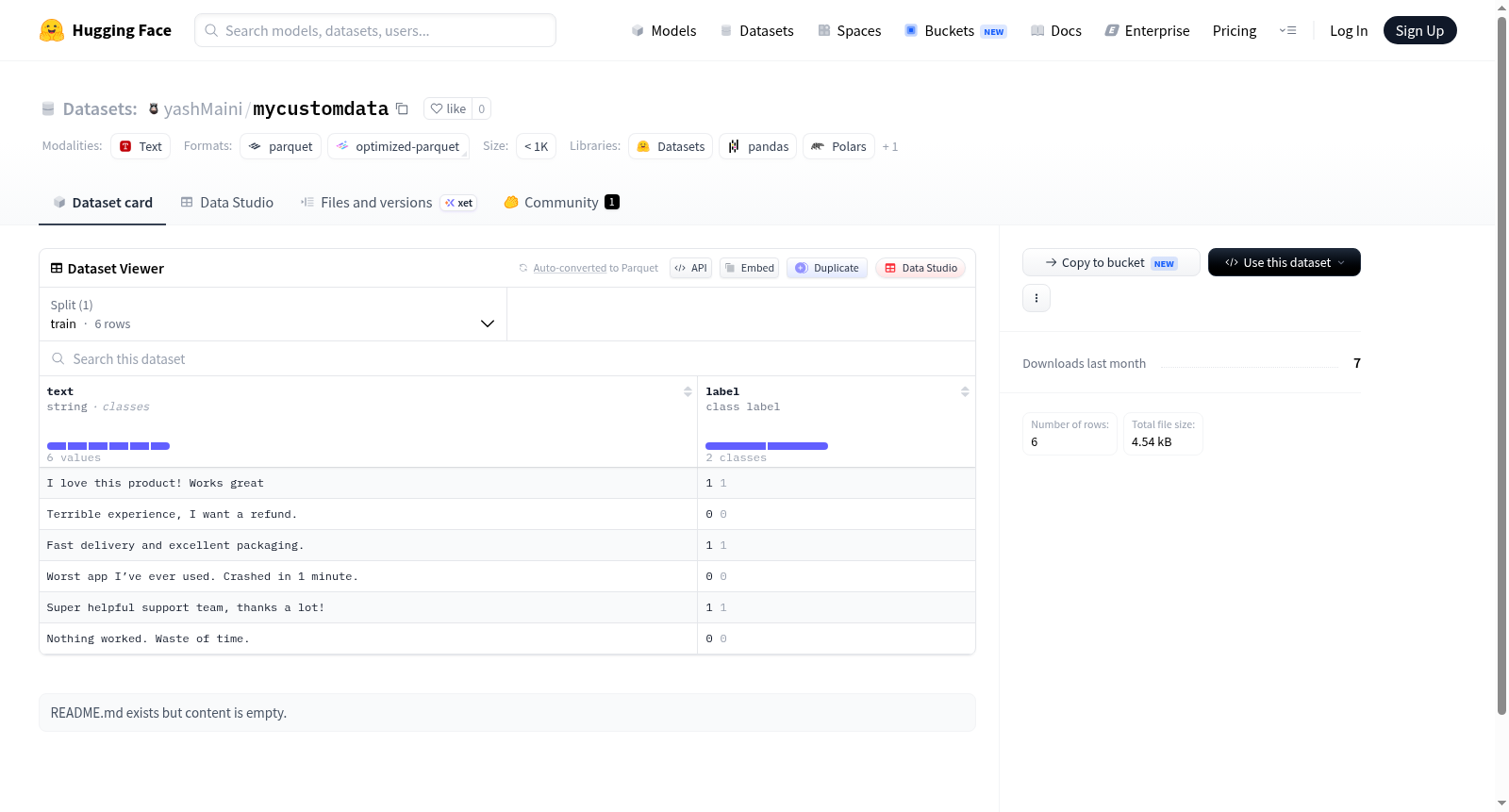Open Enterprise in the top navigation
The image size is (1509, 812).
(1148, 30)
